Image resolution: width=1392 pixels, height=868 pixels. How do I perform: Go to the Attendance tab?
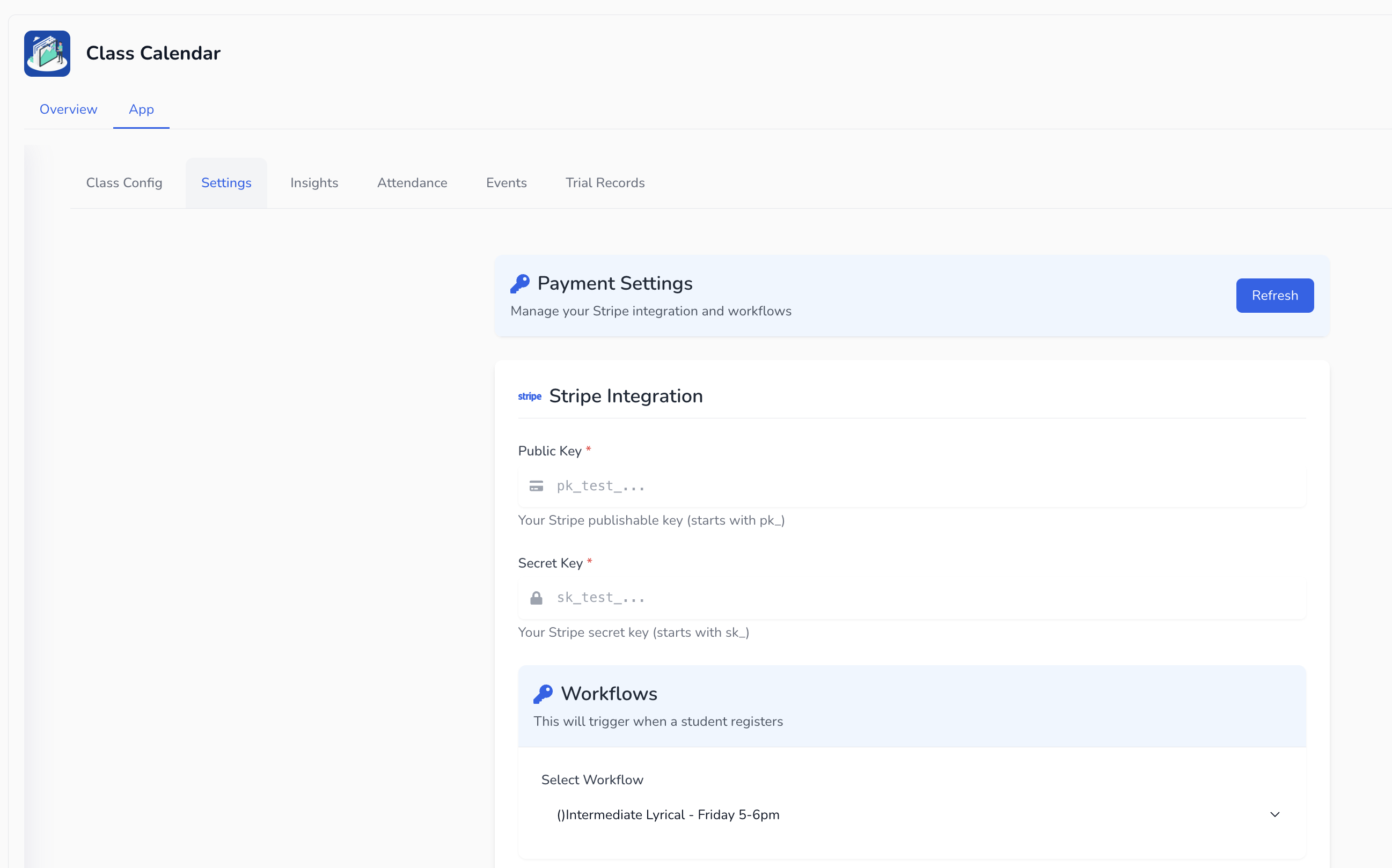(x=412, y=182)
